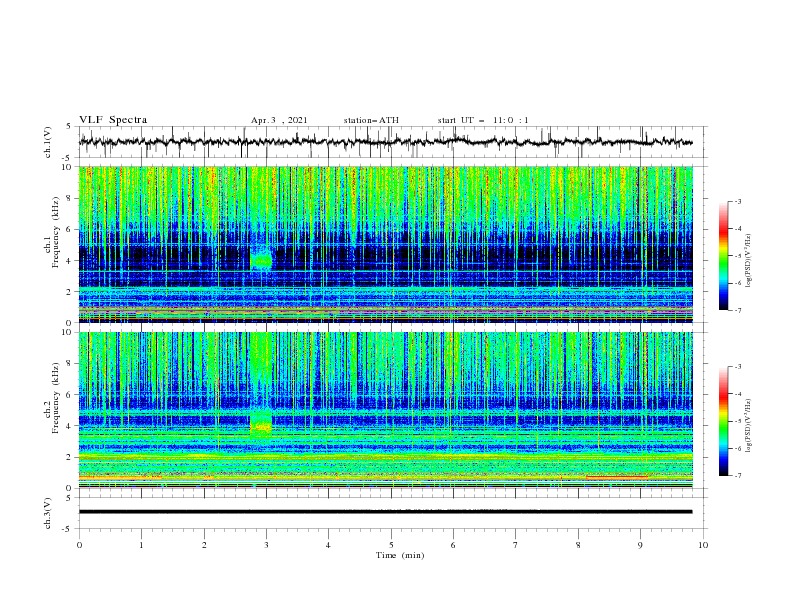The height and width of the screenshot is (612, 792).
Task: Click the "ch.3(V)" axis label
Action: (48, 513)
